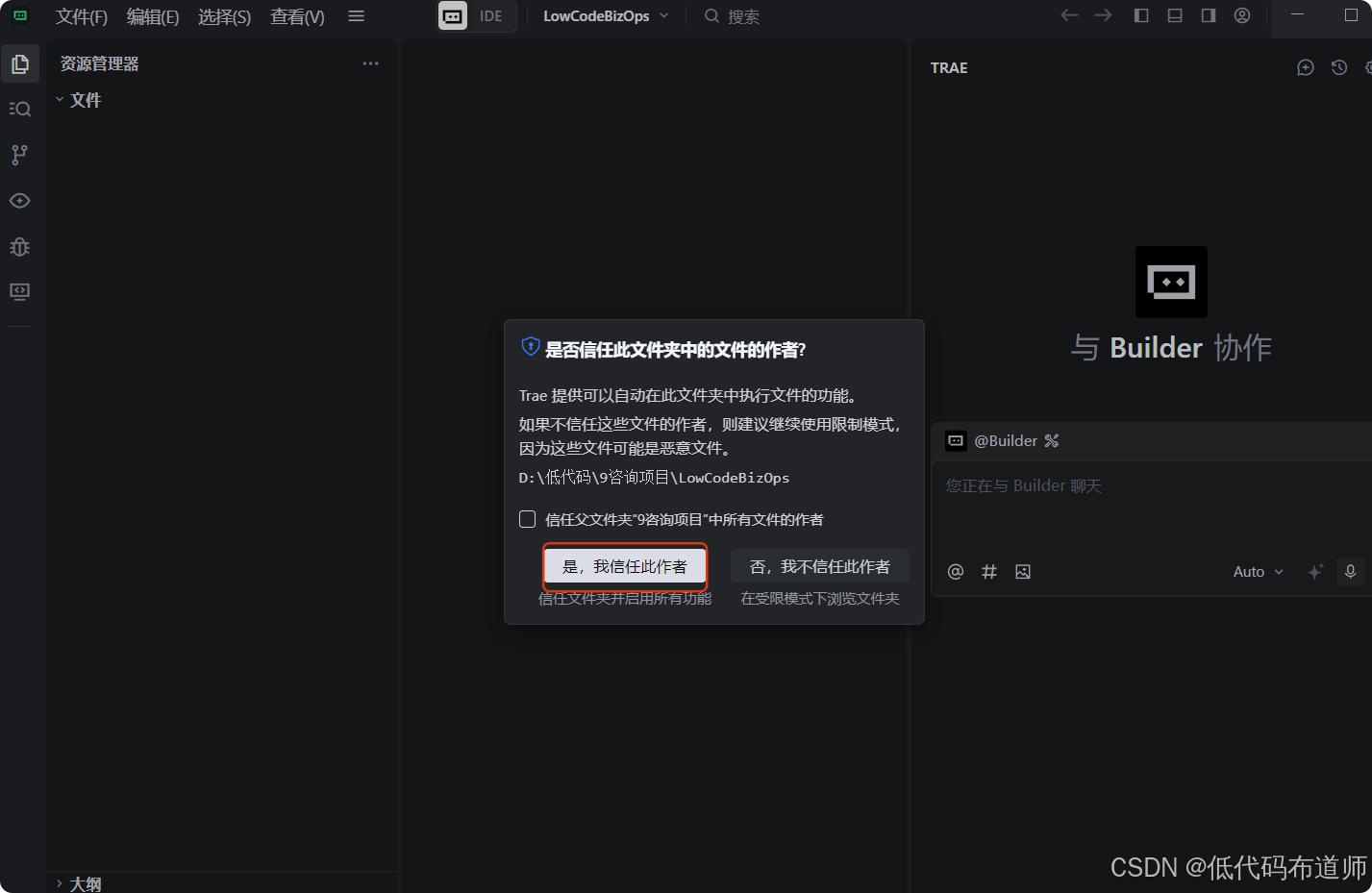Switch to IDE mode label
Screen dimensions: 1372x893
[x=491, y=15]
